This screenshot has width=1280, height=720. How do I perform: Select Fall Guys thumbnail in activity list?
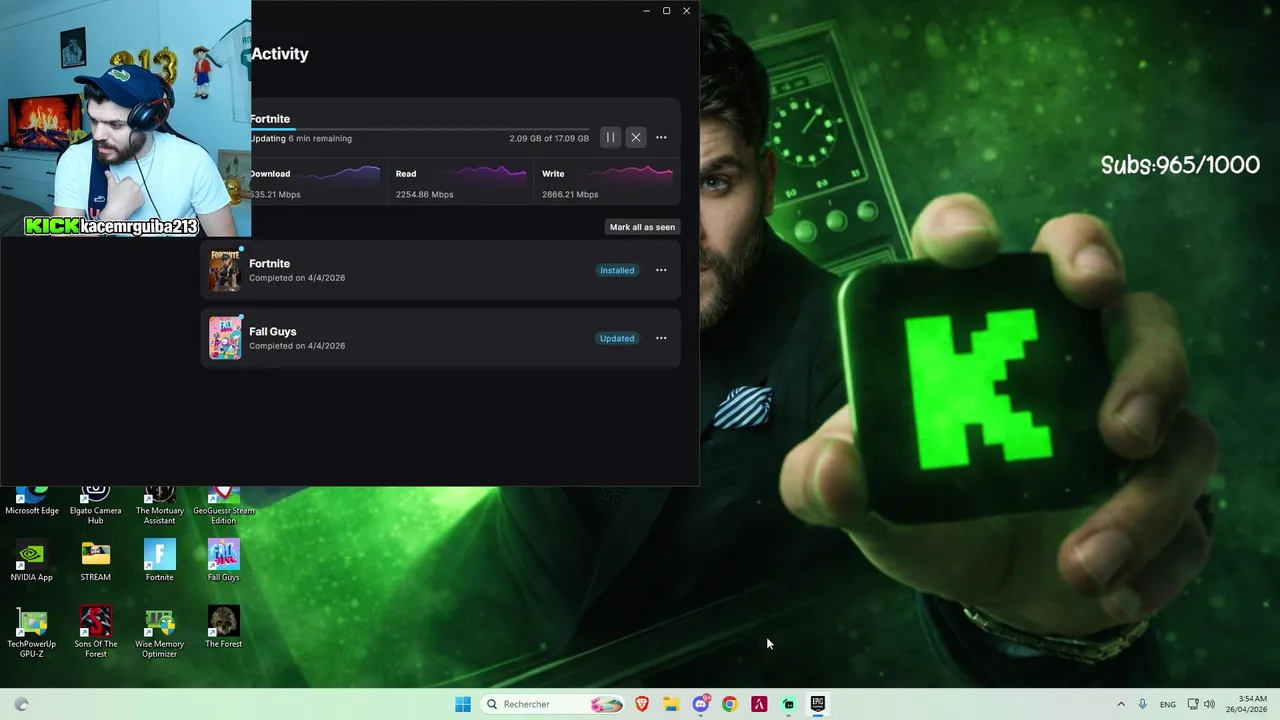(x=225, y=338)
